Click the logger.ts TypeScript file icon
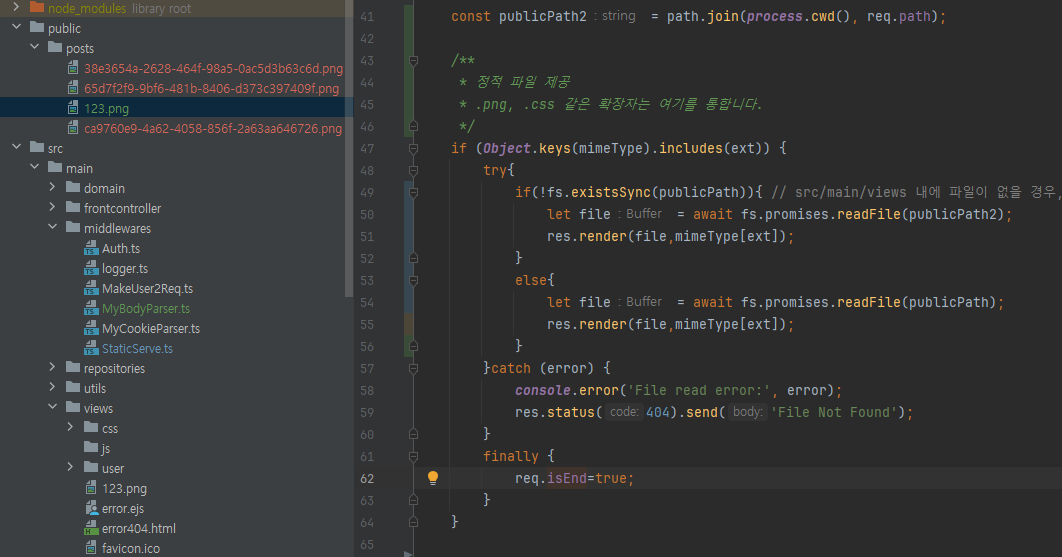Viewport: 1062px width, 557px height. 91,268
